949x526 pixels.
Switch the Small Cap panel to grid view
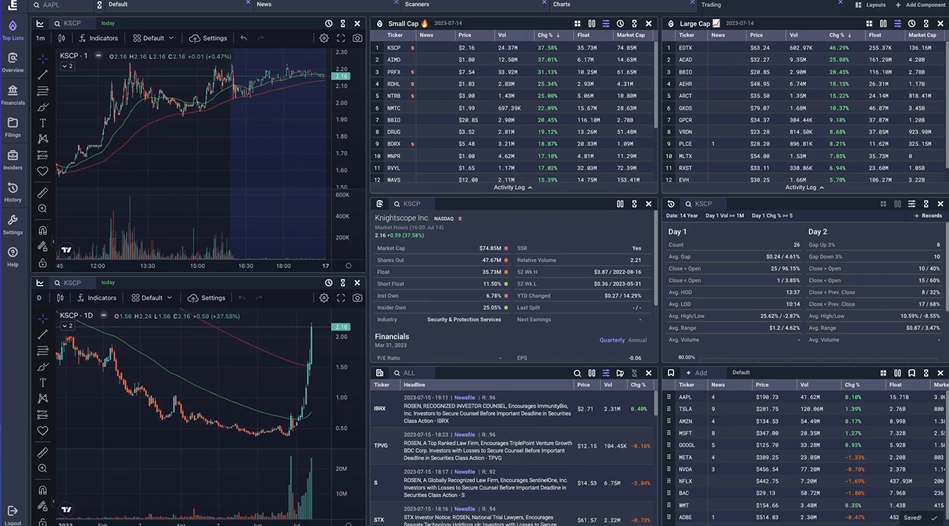click(577, 24)
